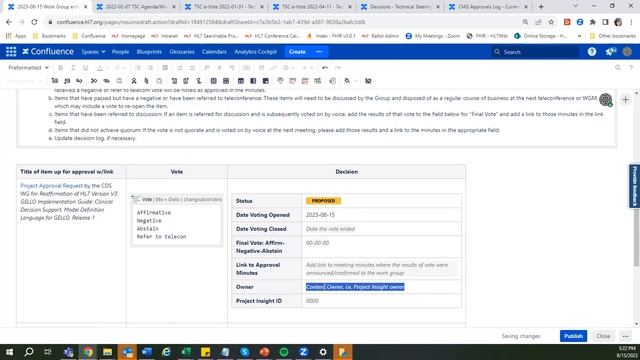The height and width of the screenshot is (360, 640).
Task: Open the Ballot Admin bookmark
Action: tap(380, 36)
